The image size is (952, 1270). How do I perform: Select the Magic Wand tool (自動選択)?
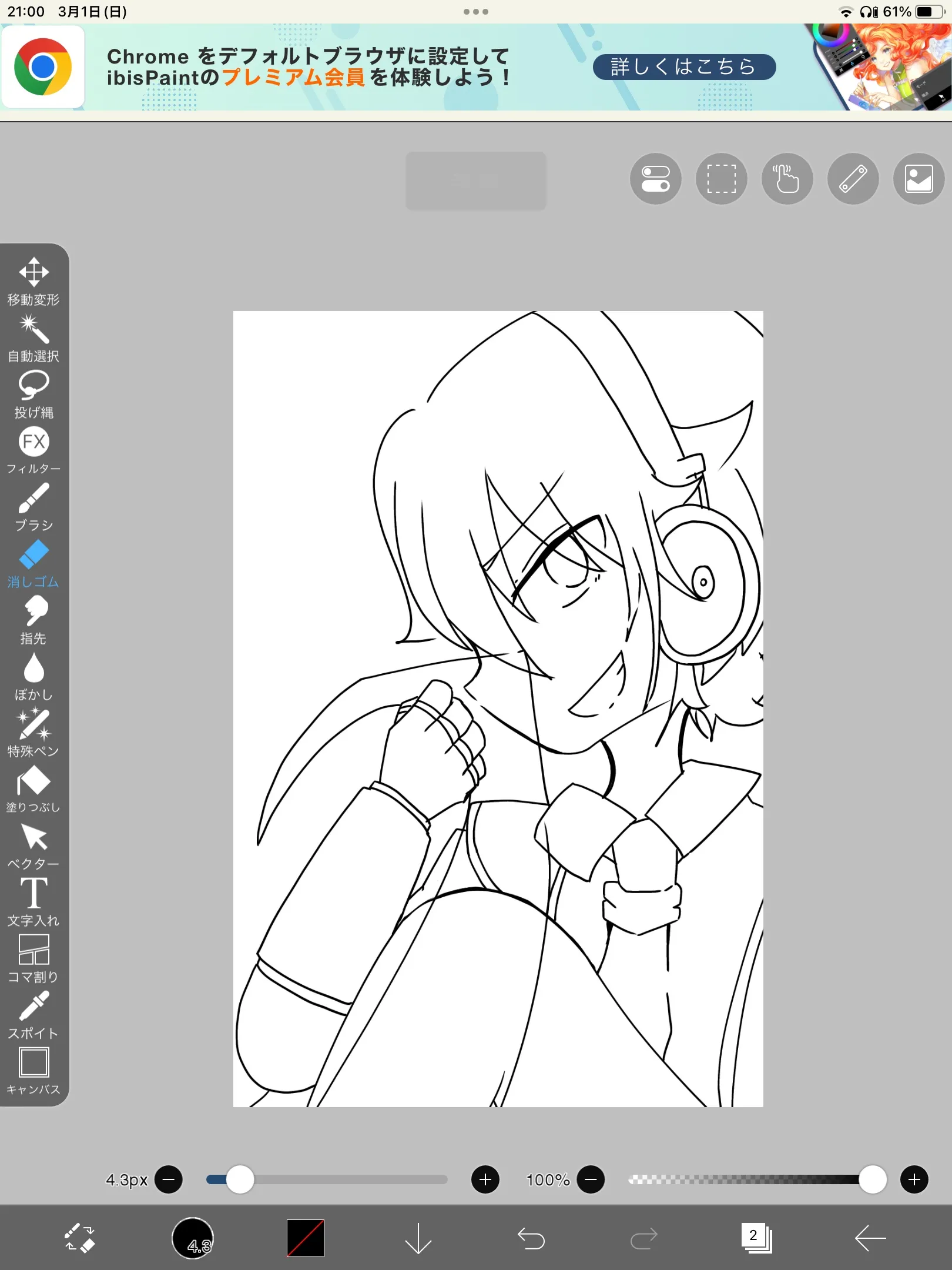click(x=33, y=337)
